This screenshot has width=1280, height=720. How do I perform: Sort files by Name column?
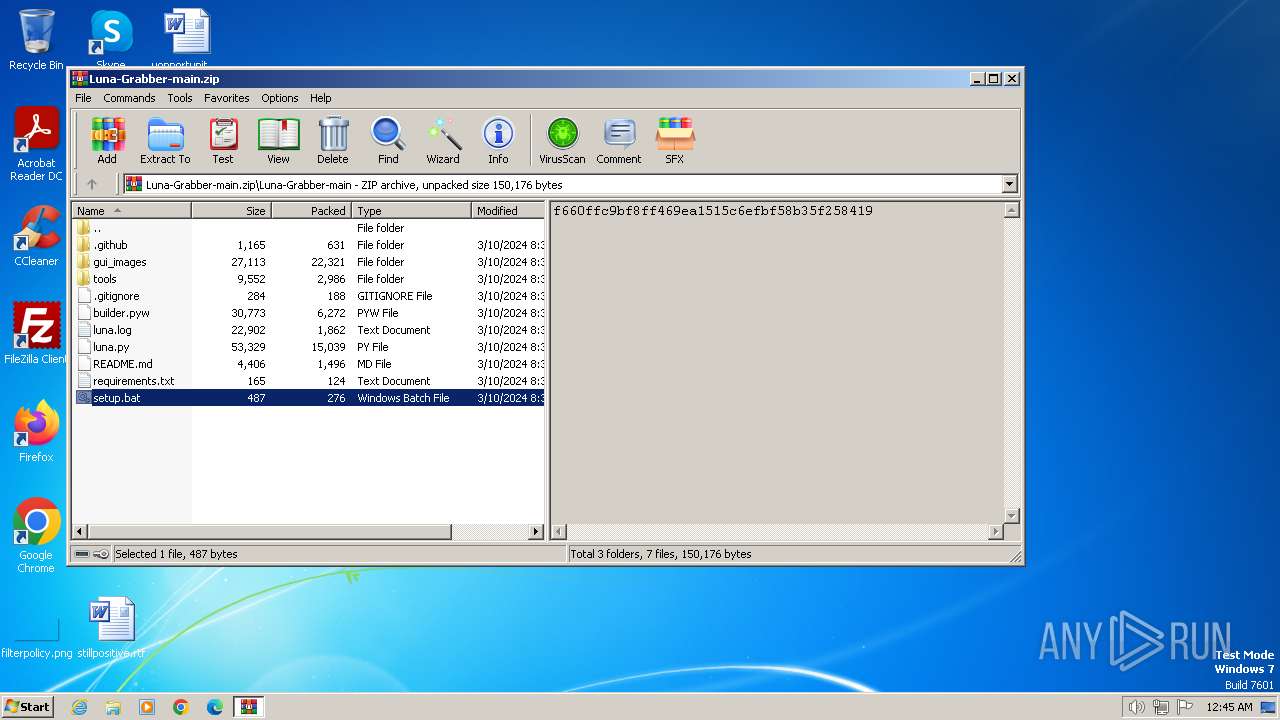pyautogui.click(x=131, y=211)
